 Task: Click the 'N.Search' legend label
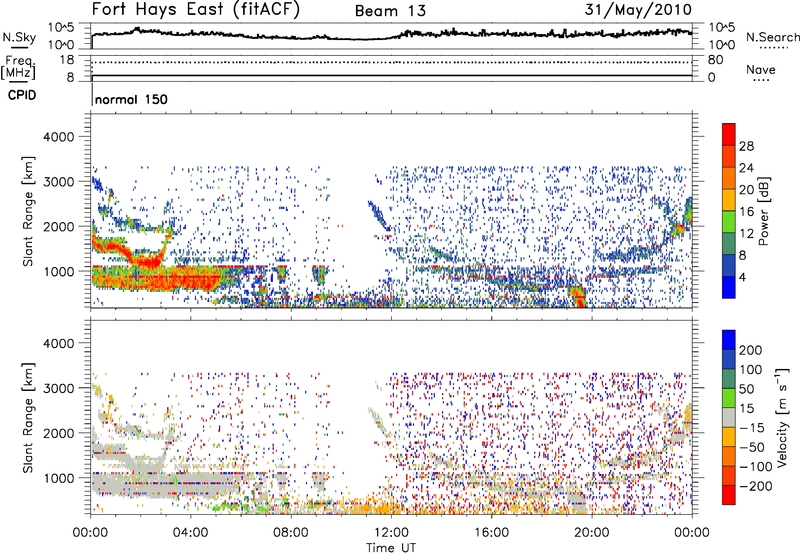pos(772,37)
